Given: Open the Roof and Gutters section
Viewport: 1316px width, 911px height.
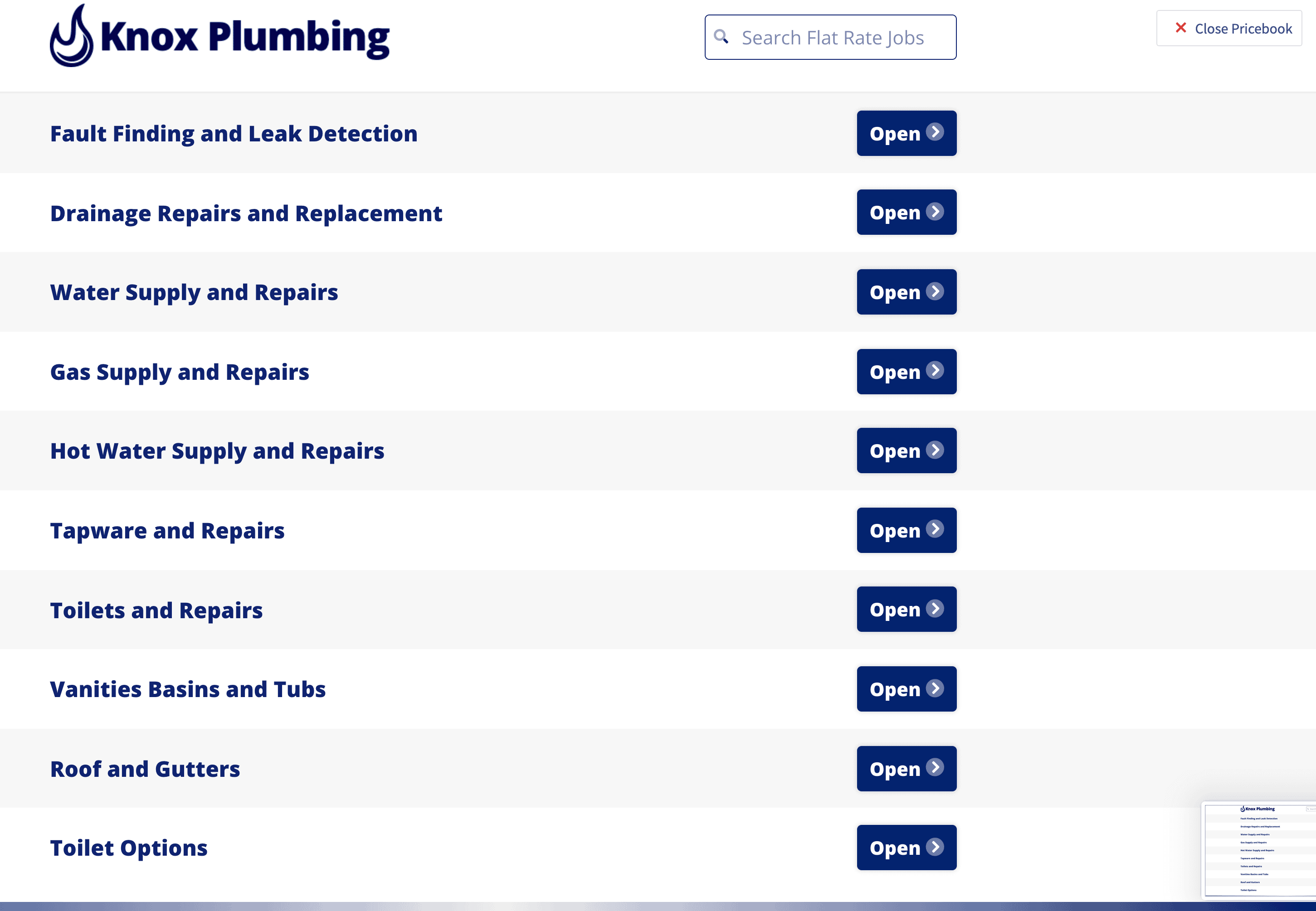Looking at the screenshot, I should [x=906, y=768].
